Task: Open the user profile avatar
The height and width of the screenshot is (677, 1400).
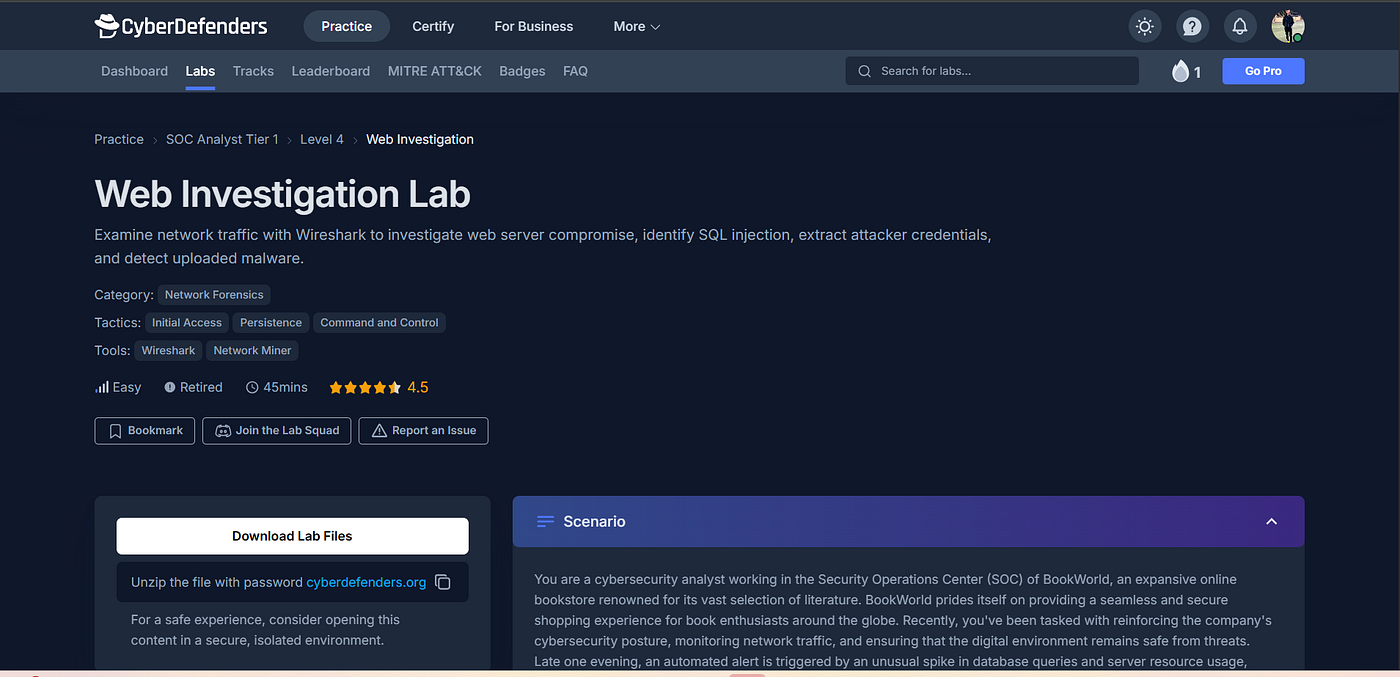Action: click(x=1288, y=26)
